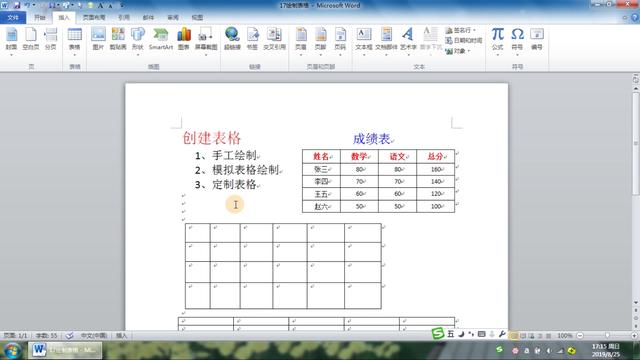Insert a text box (文本框)
The height and width of the screenshot is (360, 640).
coord(364,40)
